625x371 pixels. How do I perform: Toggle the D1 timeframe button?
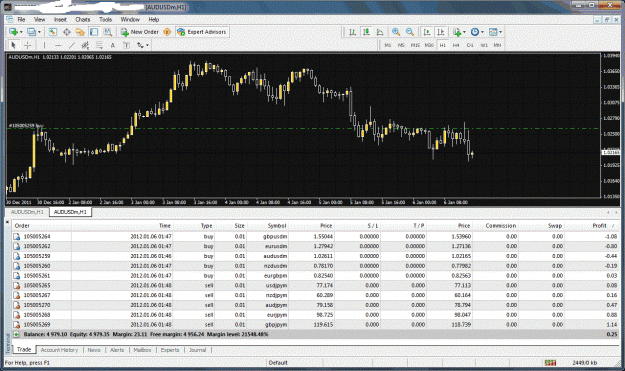coord(470,45)
